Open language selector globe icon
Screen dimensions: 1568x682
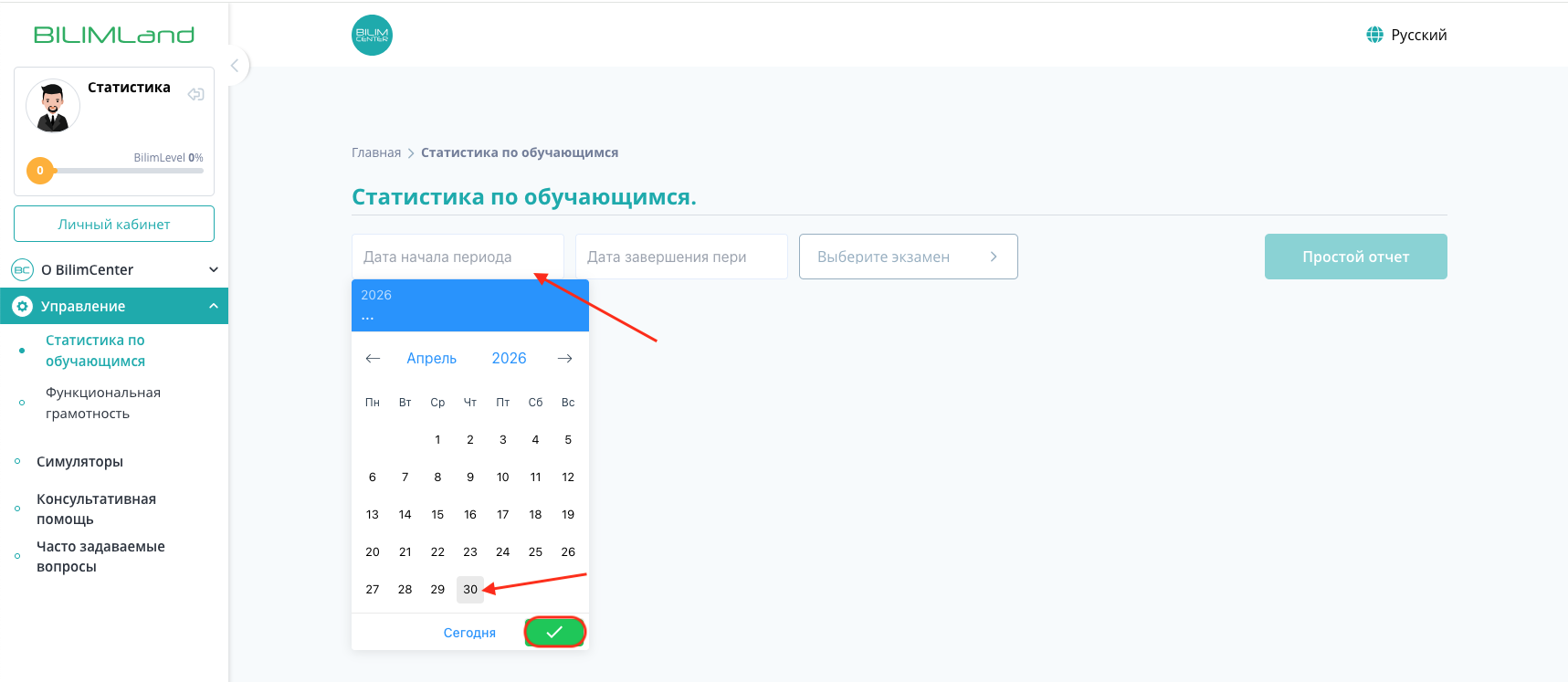click(x=1374, y=35)
